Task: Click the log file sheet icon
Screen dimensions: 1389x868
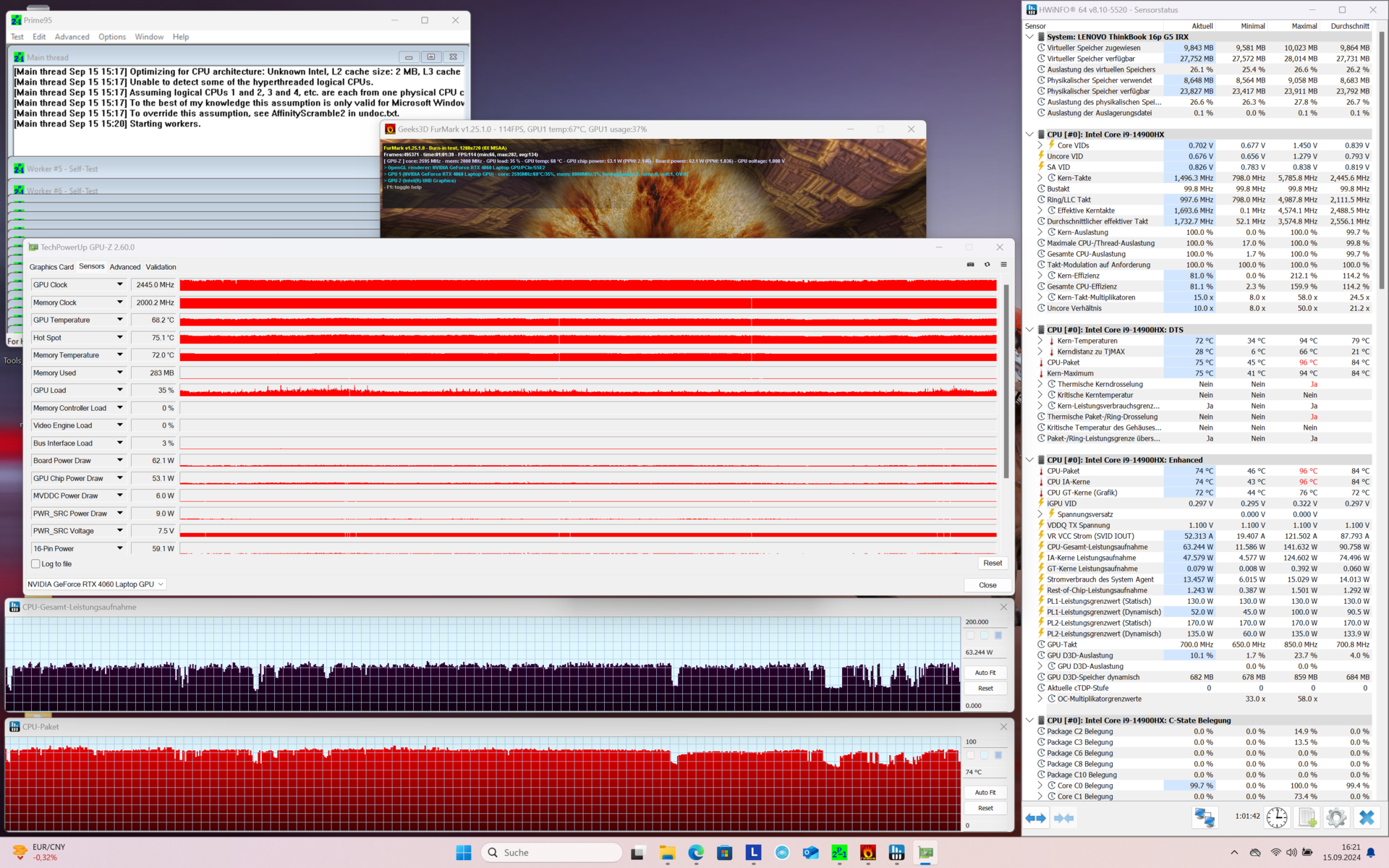Action: pos(1307,817)
